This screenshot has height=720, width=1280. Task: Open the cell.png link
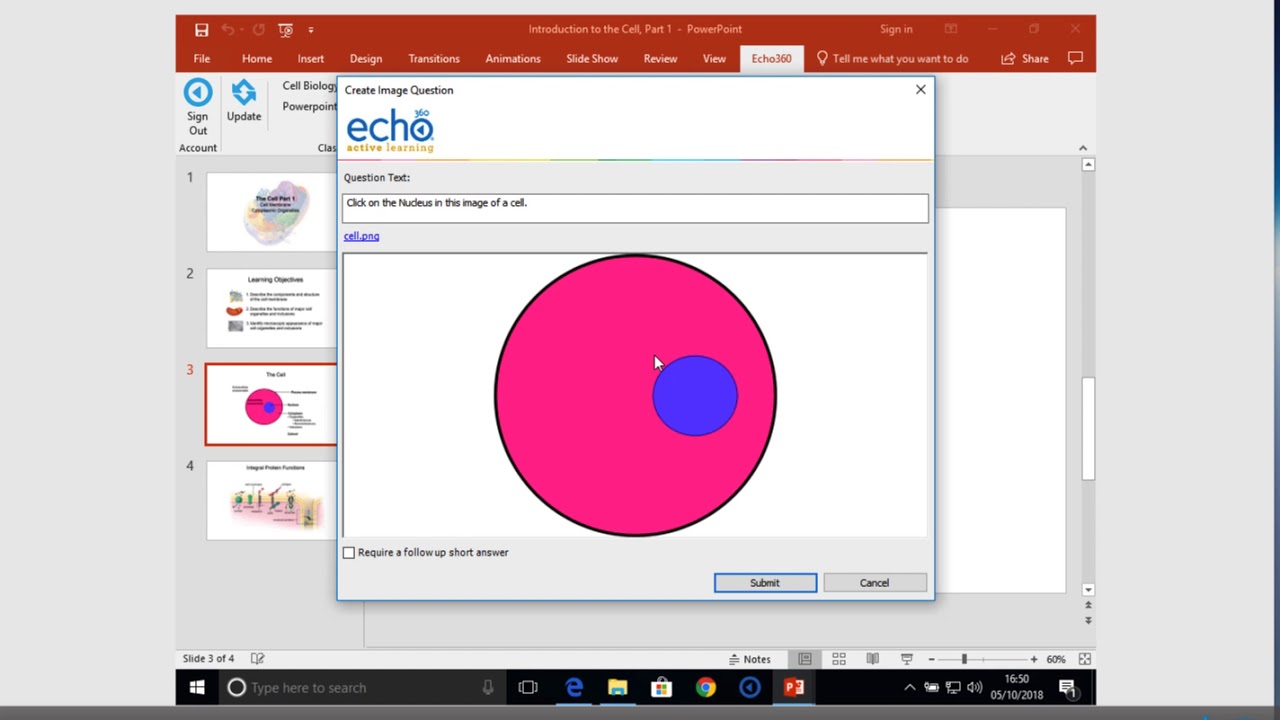coord(361,236)
